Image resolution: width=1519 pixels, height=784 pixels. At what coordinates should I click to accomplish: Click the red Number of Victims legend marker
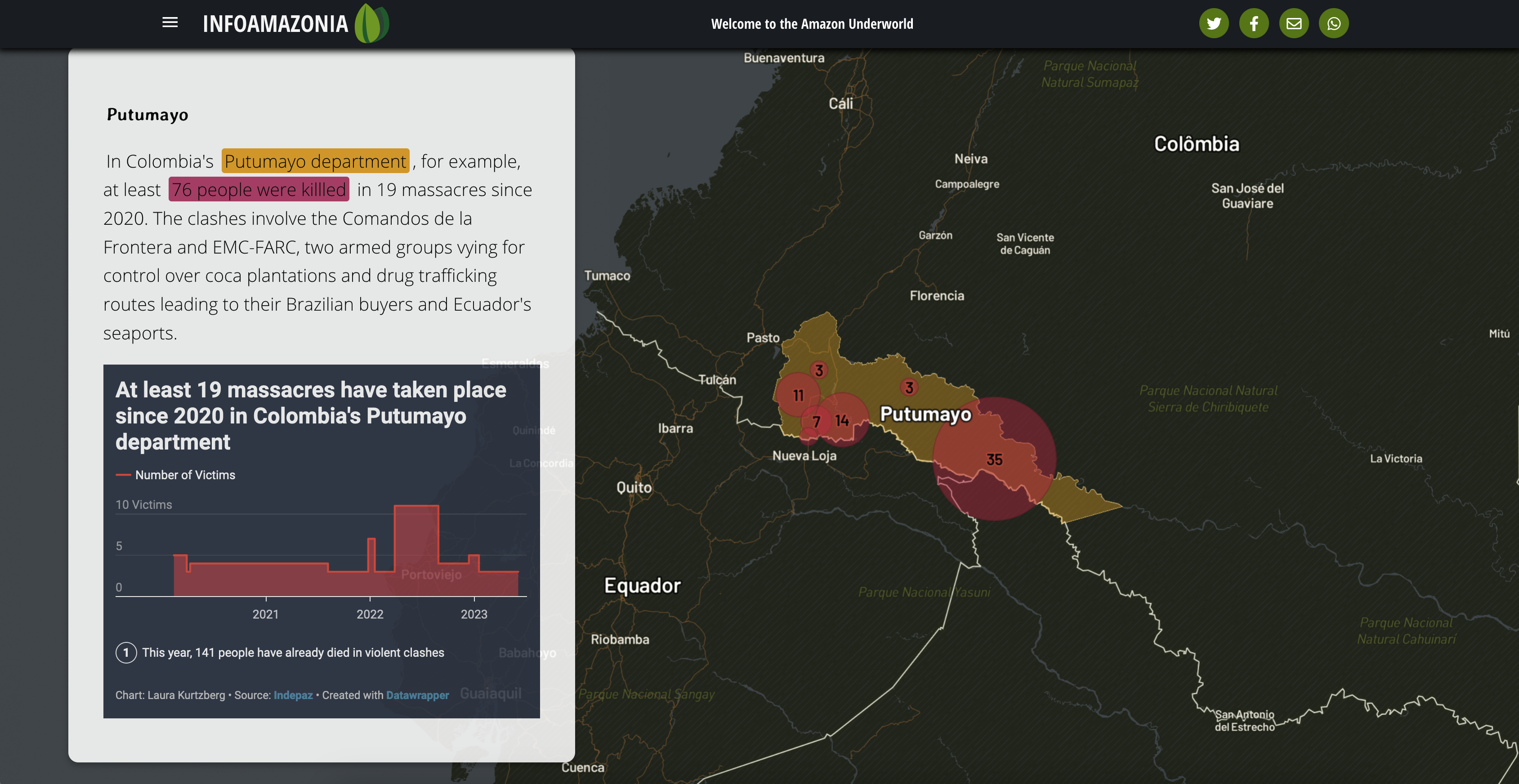123,475
